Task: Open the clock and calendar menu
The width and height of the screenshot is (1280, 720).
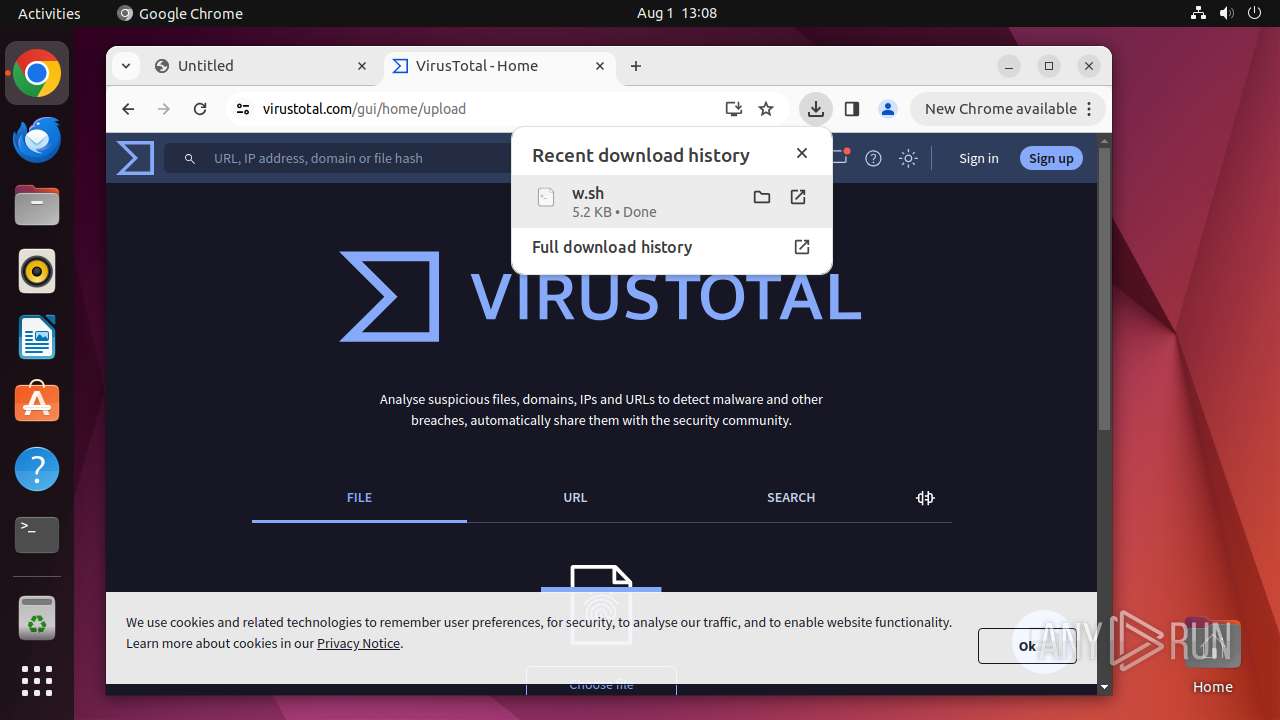Action: [677, 13]
